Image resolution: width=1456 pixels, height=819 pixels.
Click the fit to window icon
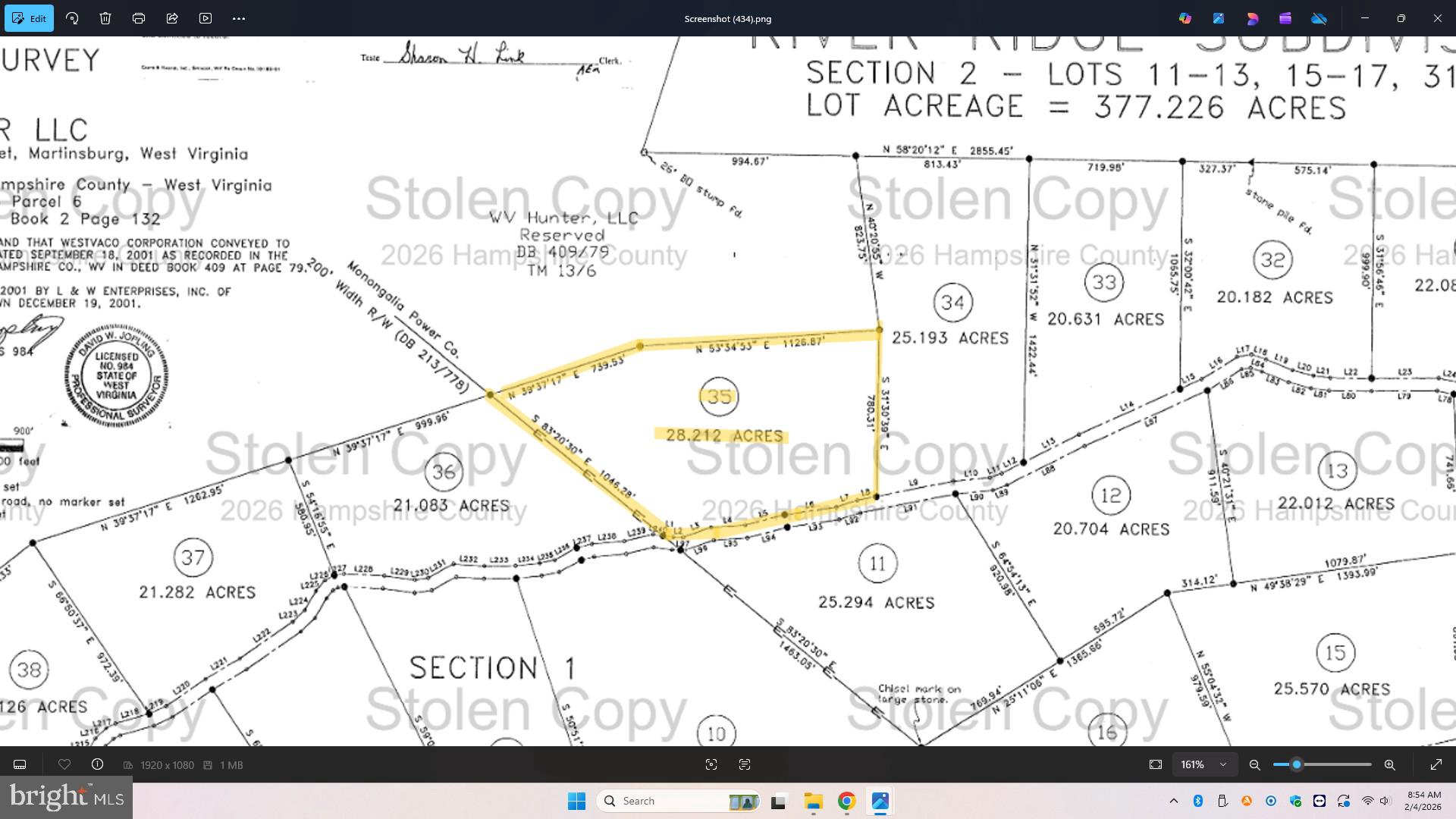click(1156, 764)
